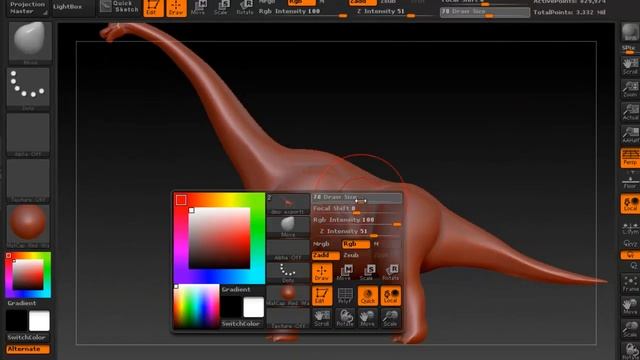This screenshot has width=640, height=360.
Task: Adjust the SPix slider in the right shelf
Action: coord(630,50)
